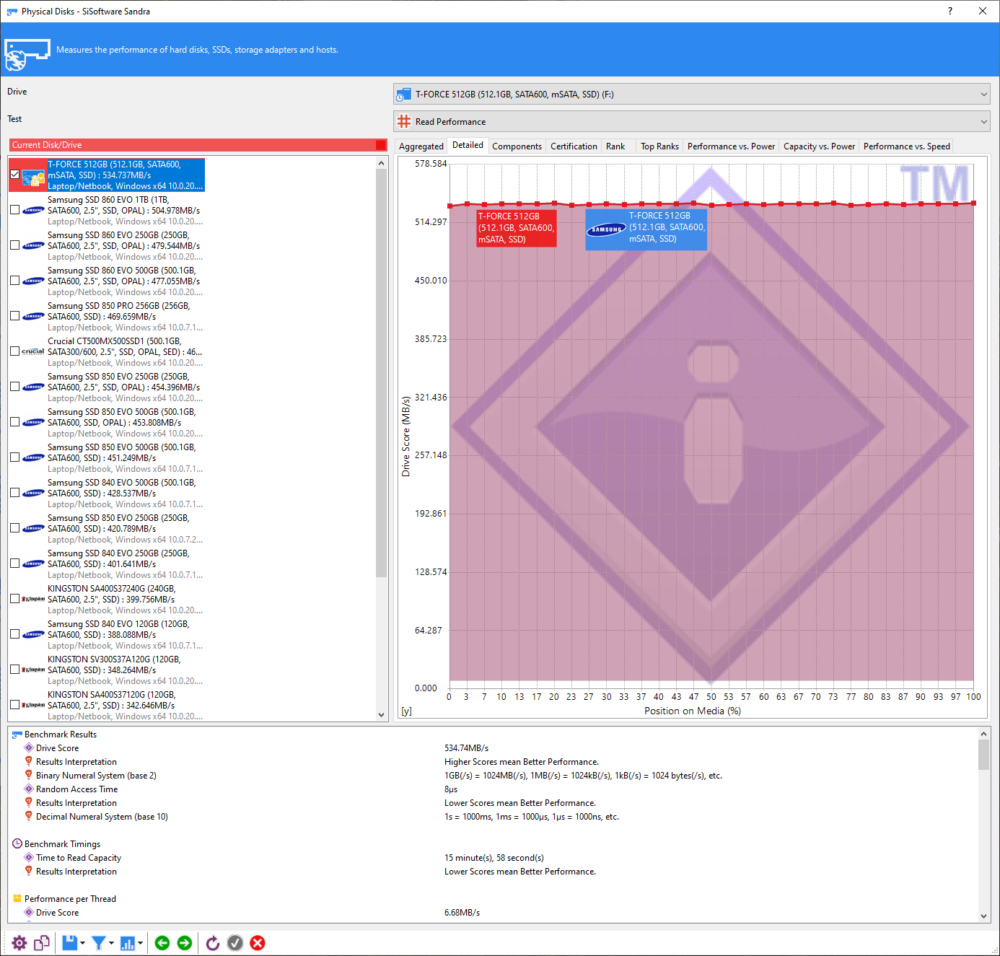Viewport: 1000px width, 956px height.
Task: Click the blue filter funnel icon
Action: (x=99, y=943)
